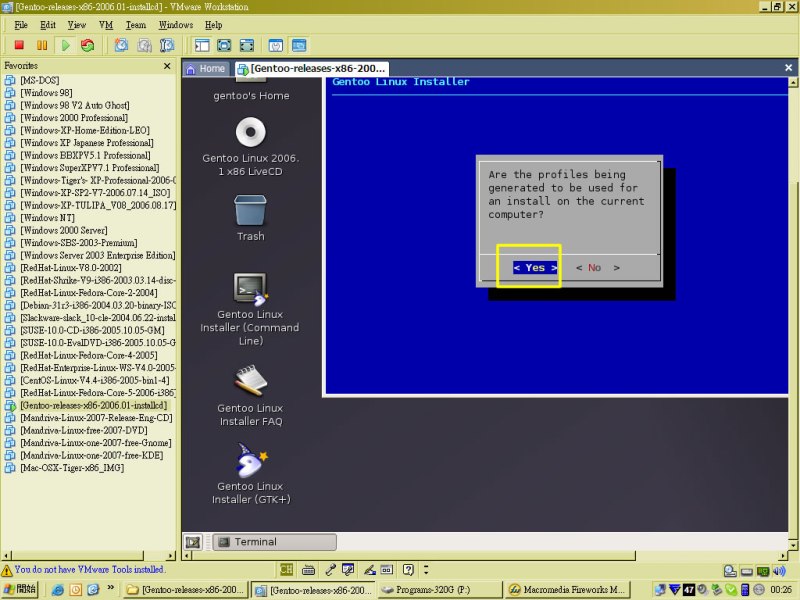Switch to the Home tab
Screen dimensions: 800x600
click(205, 69)
